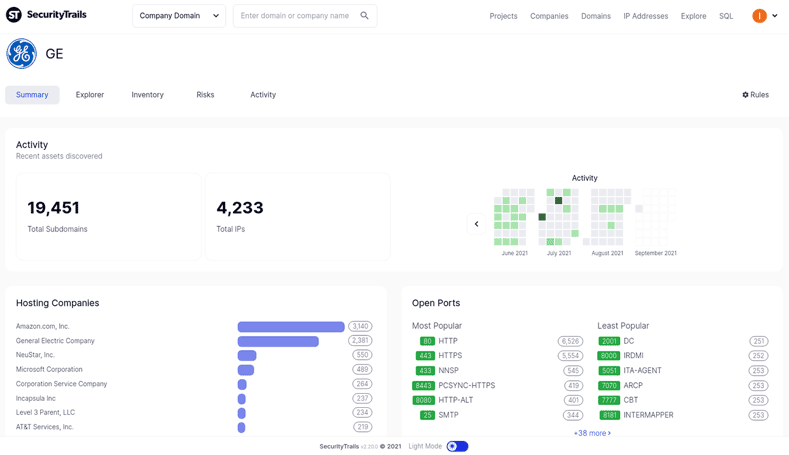Open IP Addresses in top navigation
The width and height of the screenshot is (789, 455).
point(646,16)
